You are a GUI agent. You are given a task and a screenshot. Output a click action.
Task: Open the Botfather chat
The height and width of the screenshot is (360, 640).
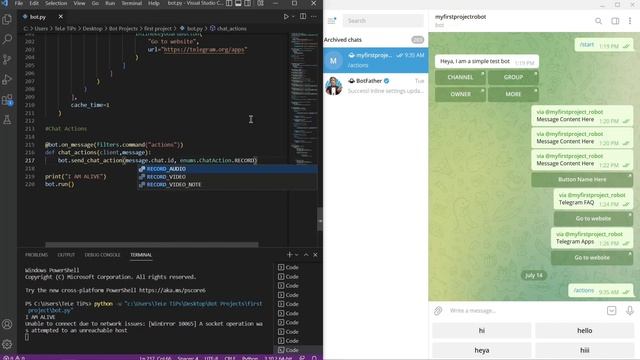[x=376, y=86]
